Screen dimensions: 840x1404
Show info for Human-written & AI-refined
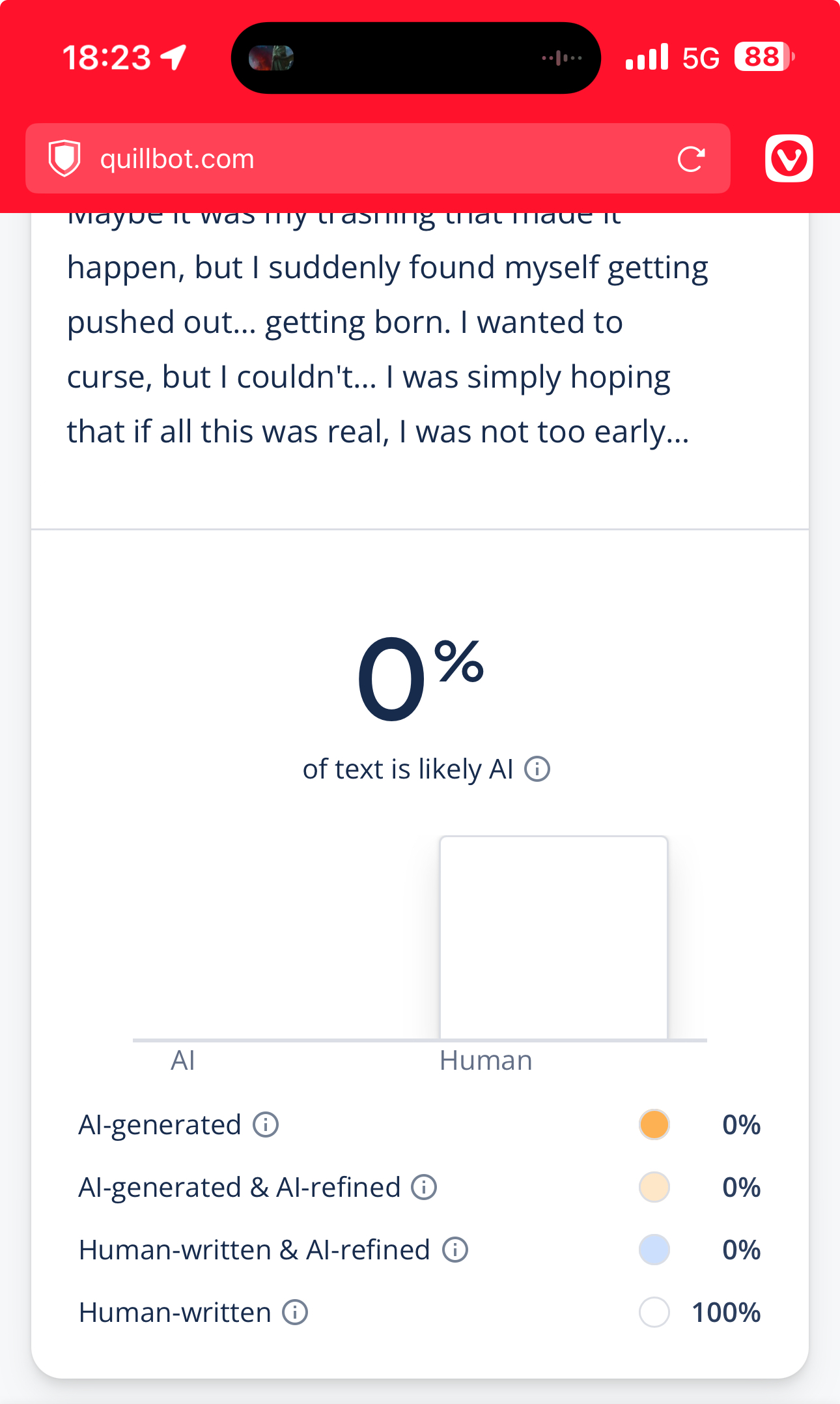(455, 1250)
